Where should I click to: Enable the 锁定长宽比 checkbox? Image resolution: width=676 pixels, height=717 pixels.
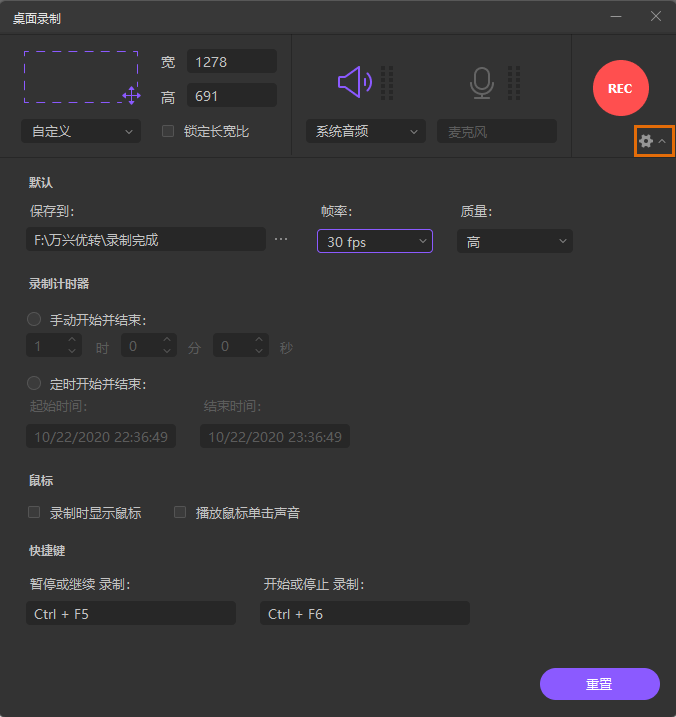[x=168, y=131]
